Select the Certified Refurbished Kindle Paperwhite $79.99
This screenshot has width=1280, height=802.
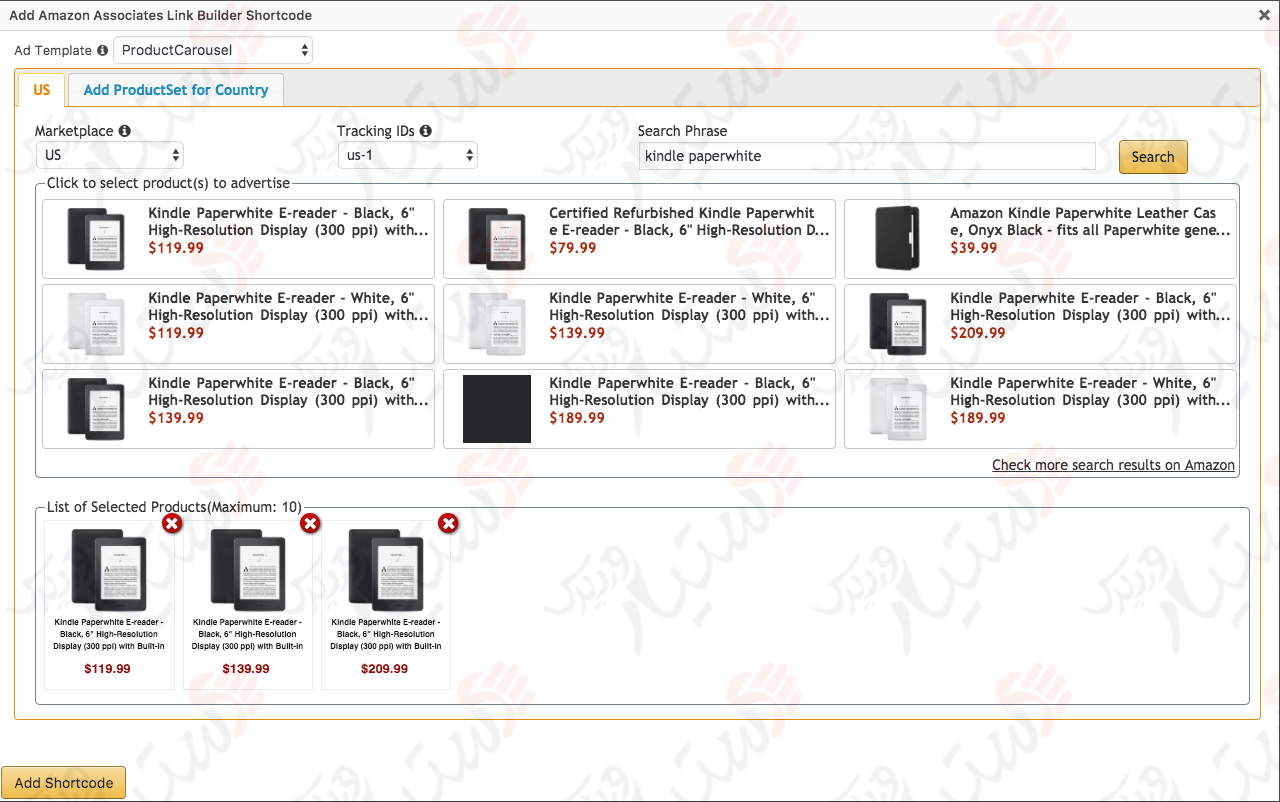pos(639,239)
